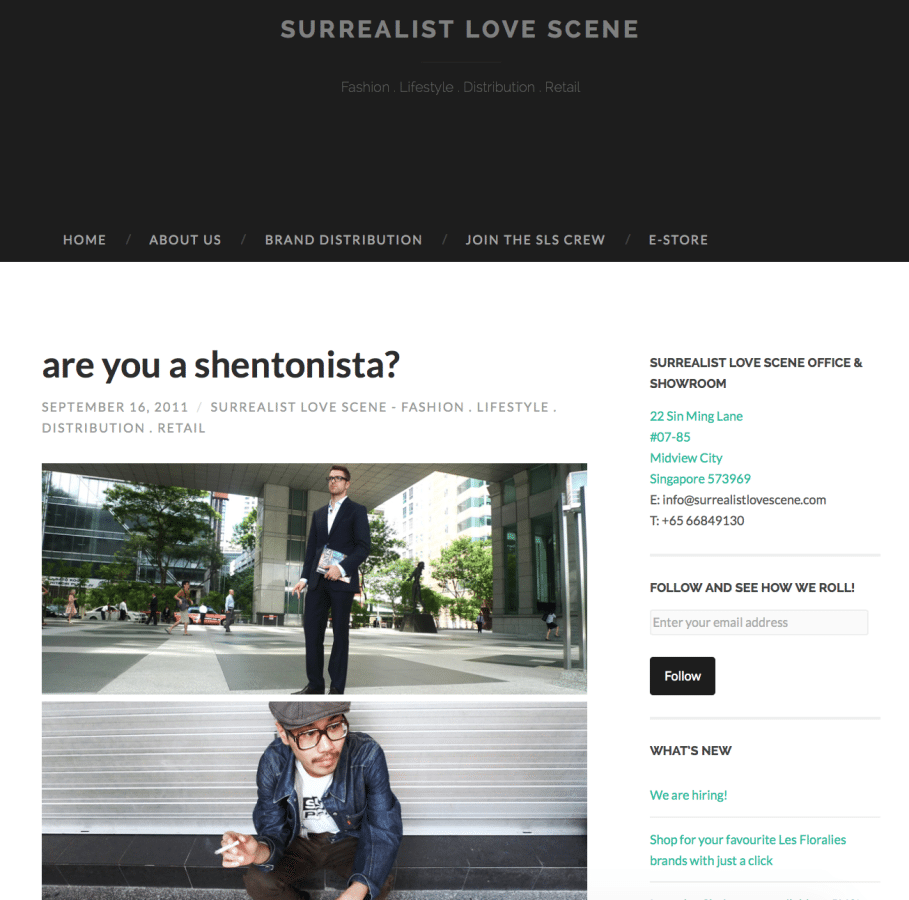Open the photo of man in suit

314,578
